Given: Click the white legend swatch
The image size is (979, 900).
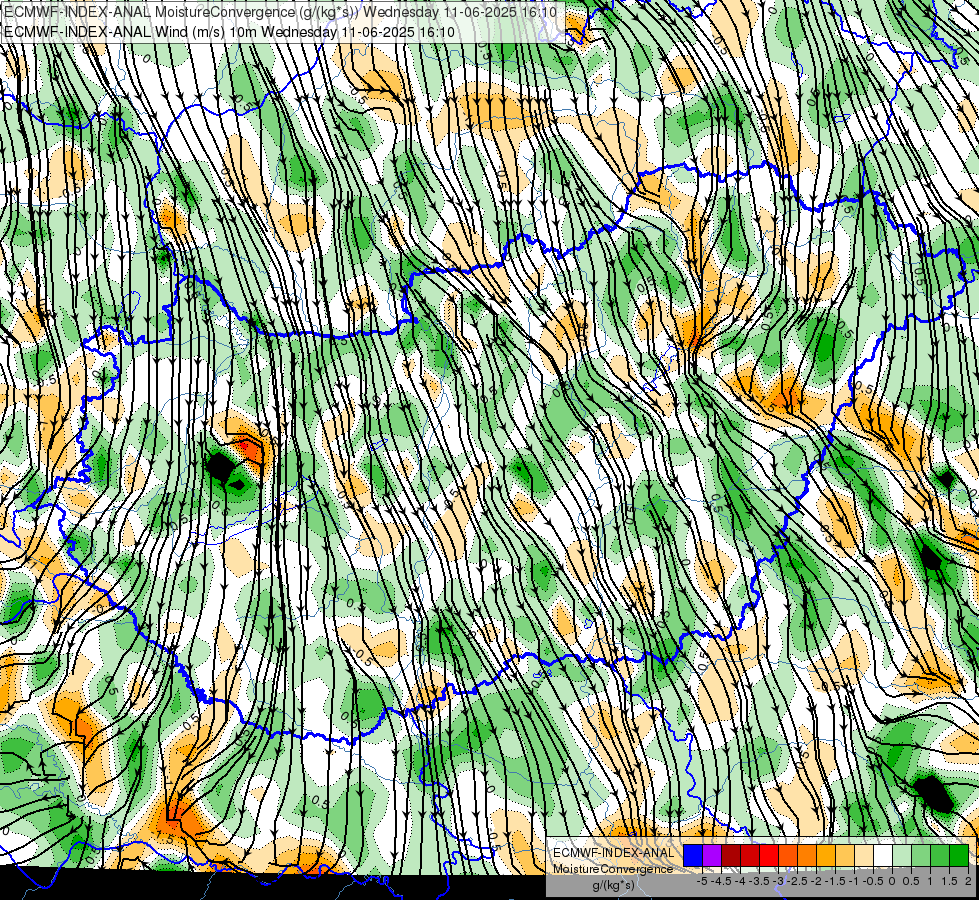Looking at the screenshot, I should tap(883, 855).
